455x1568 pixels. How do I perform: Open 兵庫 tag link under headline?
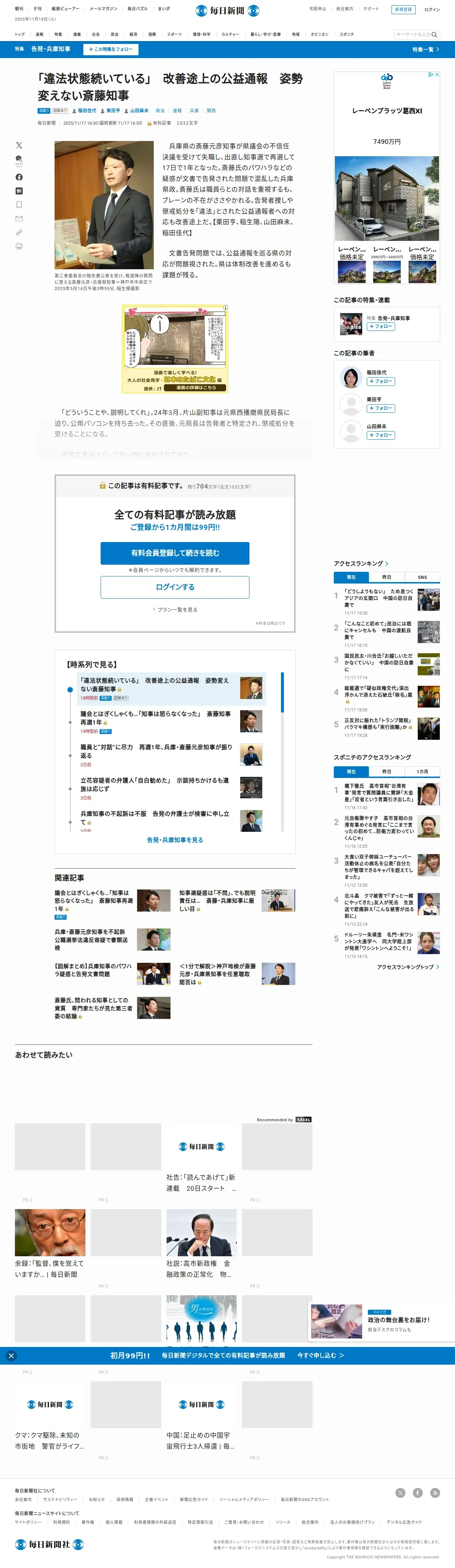click(x=194, y=111)
